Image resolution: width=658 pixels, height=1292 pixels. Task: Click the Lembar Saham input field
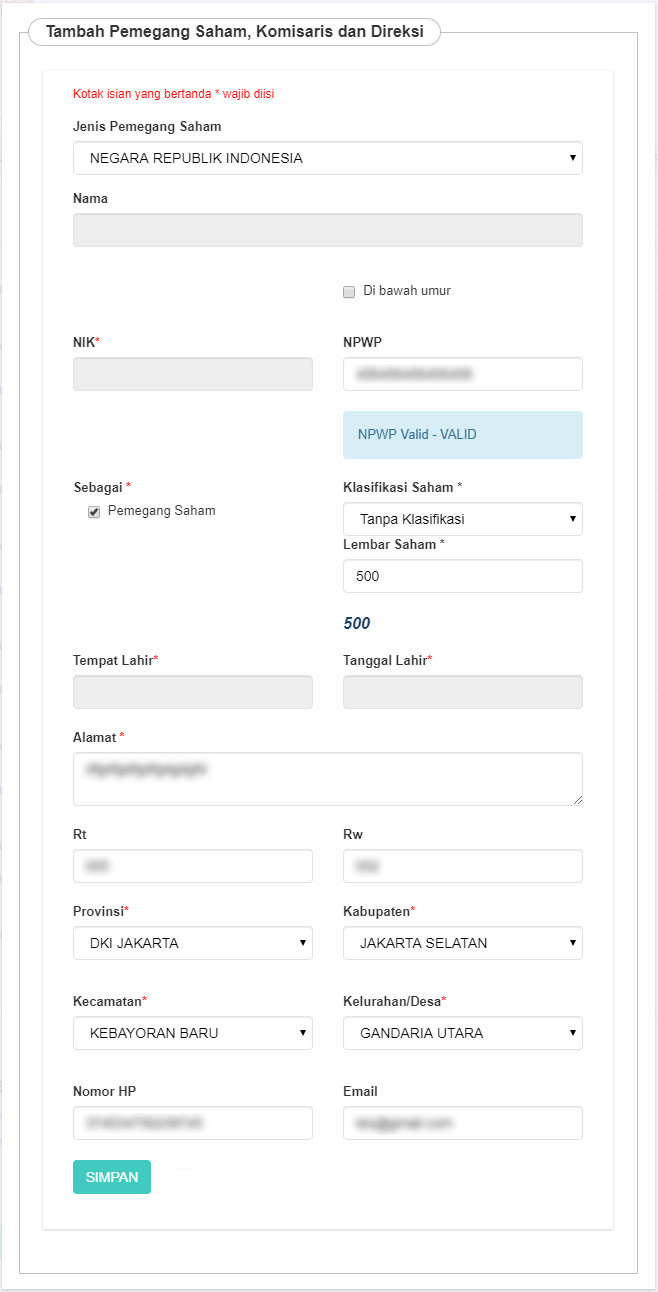(462, 576)
